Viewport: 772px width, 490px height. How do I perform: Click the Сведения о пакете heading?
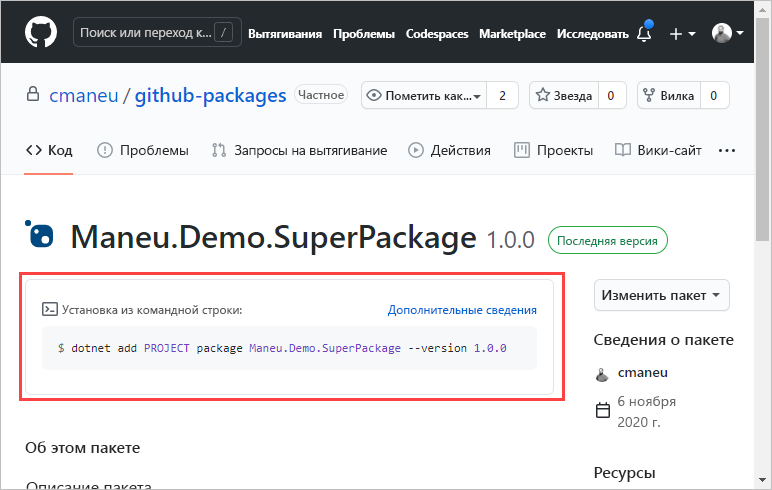[x=663, y=339]
